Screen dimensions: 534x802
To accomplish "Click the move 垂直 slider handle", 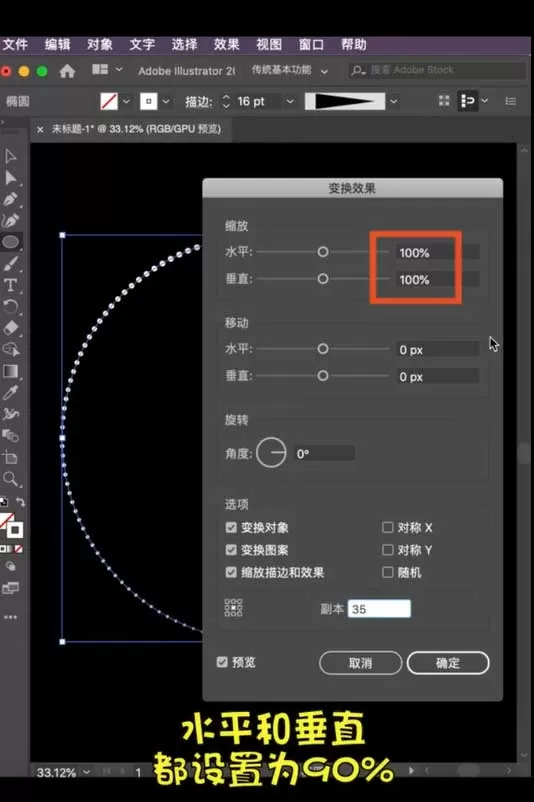I will click(323, 376).
